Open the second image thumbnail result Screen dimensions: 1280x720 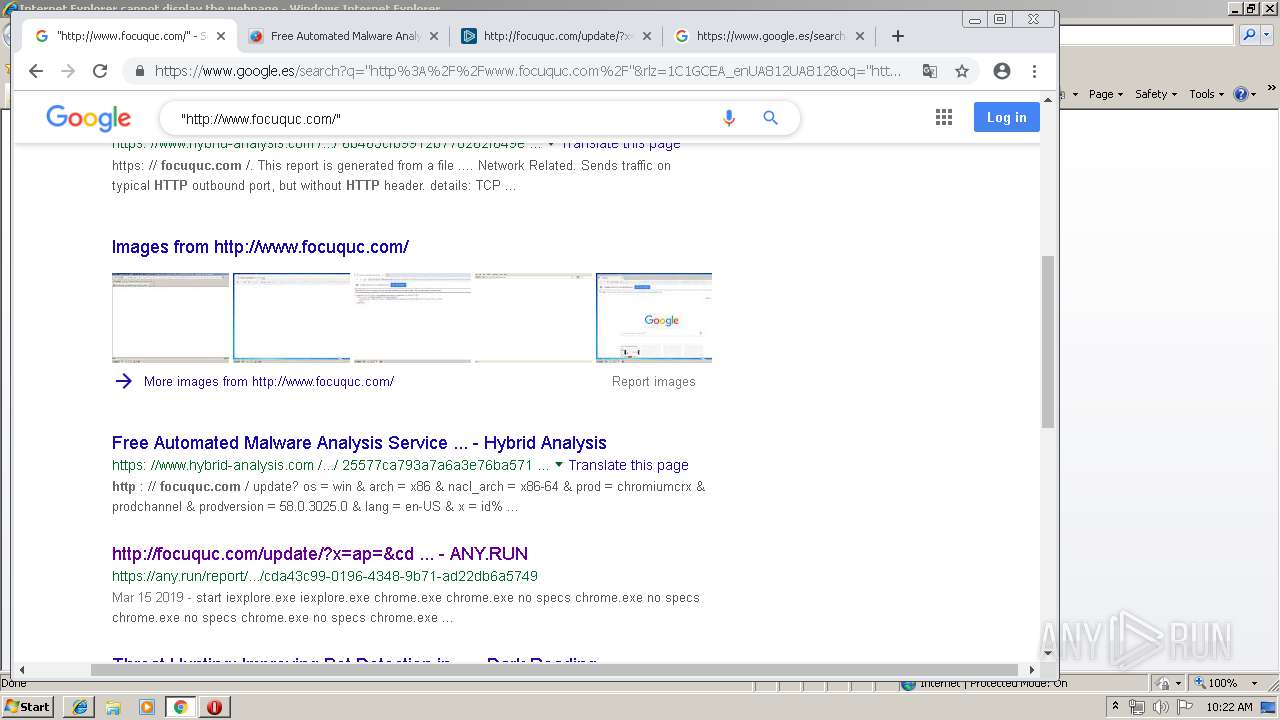click(x=291, y=317)
